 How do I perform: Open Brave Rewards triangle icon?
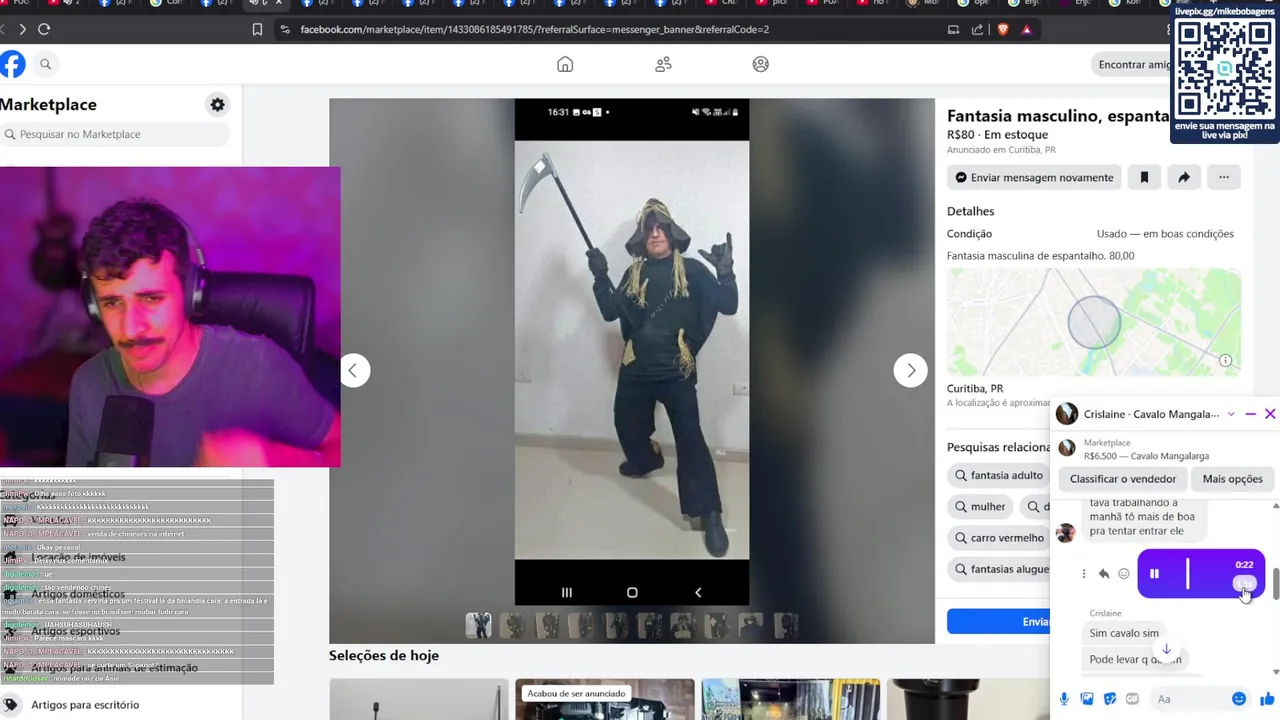pos(1026,29)
